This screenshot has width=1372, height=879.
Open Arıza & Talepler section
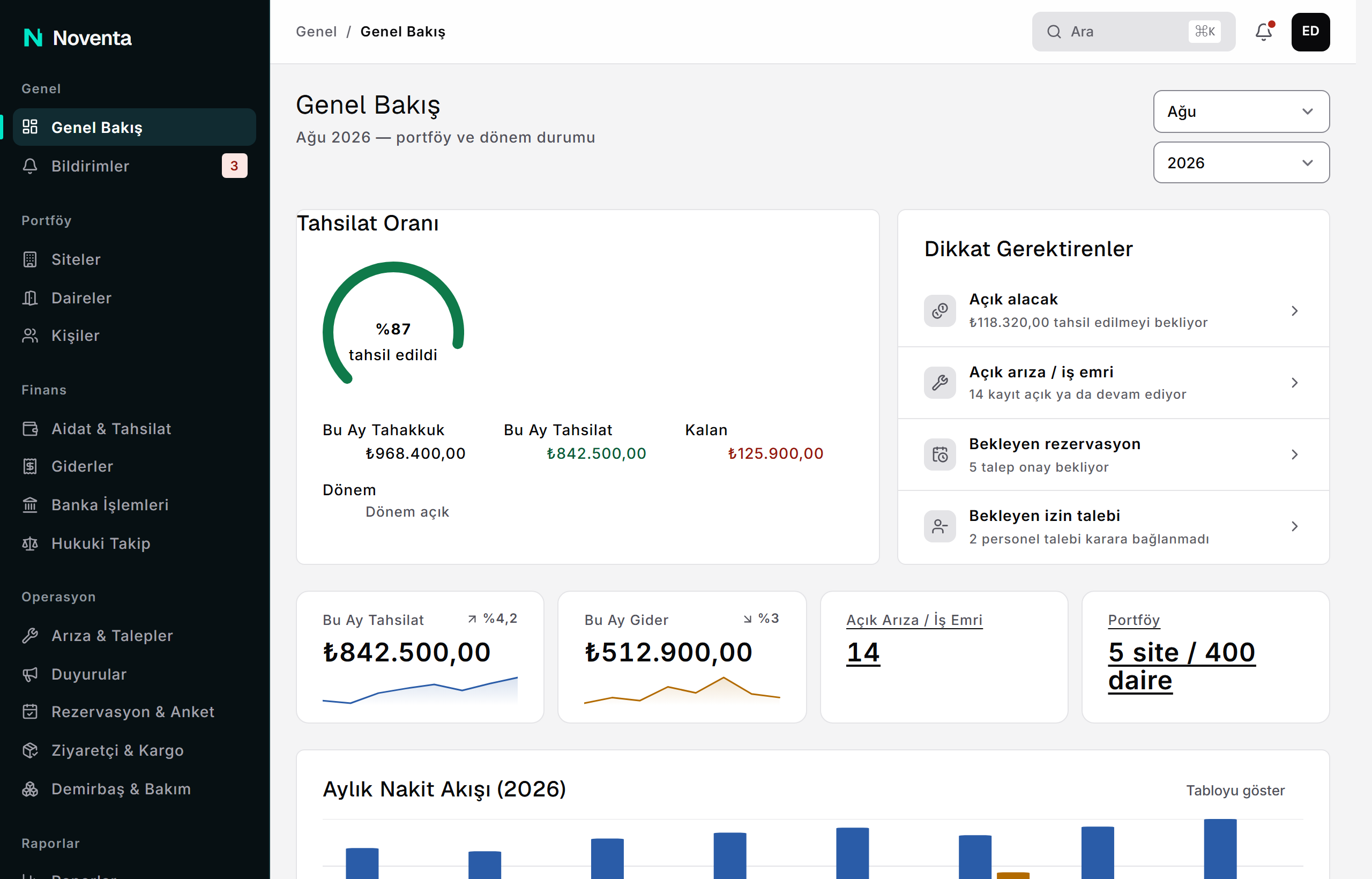(134, 635)
